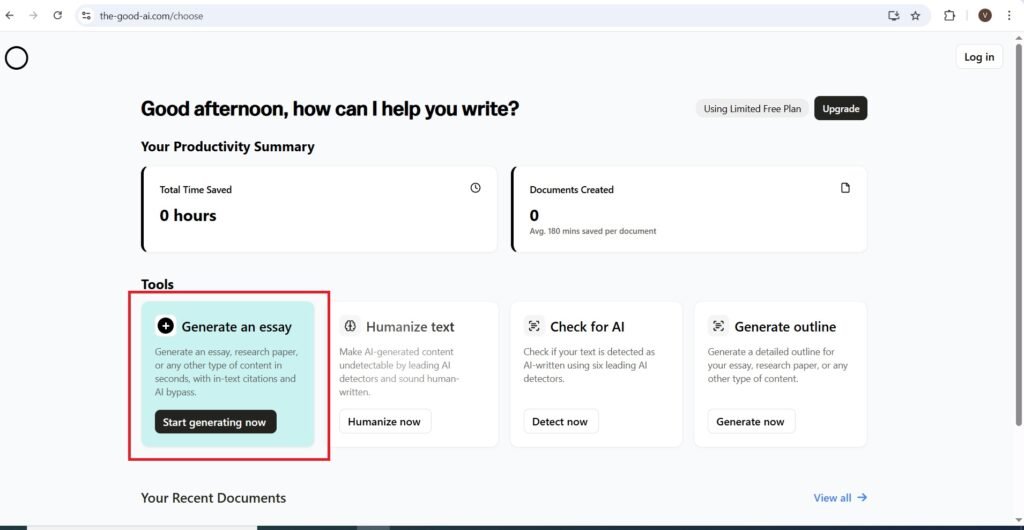Click the document icon in Documents Created
The height and width of the screenshot is (530, 1024).
[845, 188]
